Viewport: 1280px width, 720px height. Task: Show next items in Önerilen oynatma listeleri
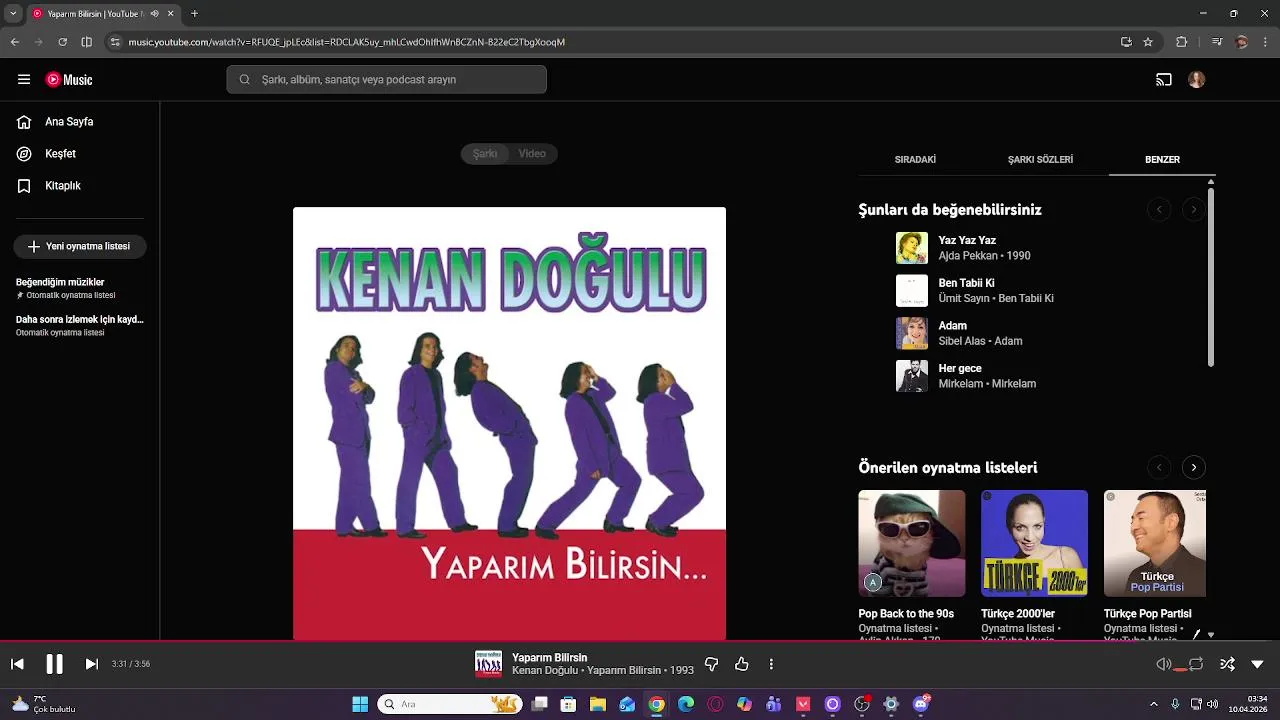click(1193, 467)
